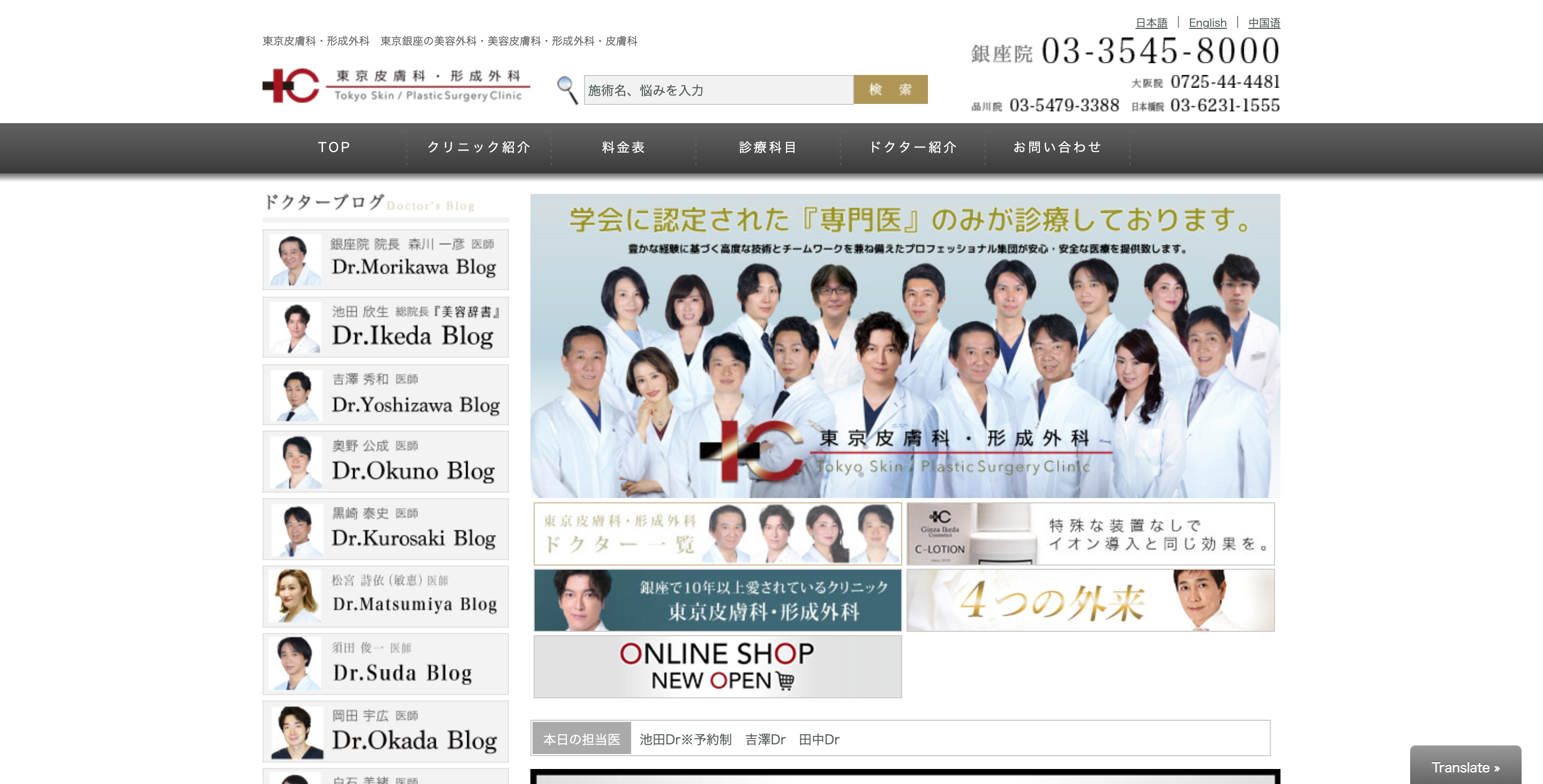
Task: Open Dr.Okada Blog banner
Action: click(x=386, y=732)
